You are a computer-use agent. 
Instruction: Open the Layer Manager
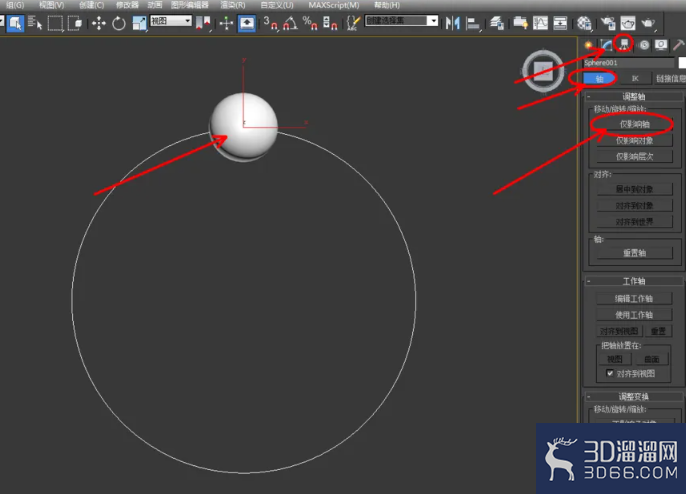click(x=497, y=23)
